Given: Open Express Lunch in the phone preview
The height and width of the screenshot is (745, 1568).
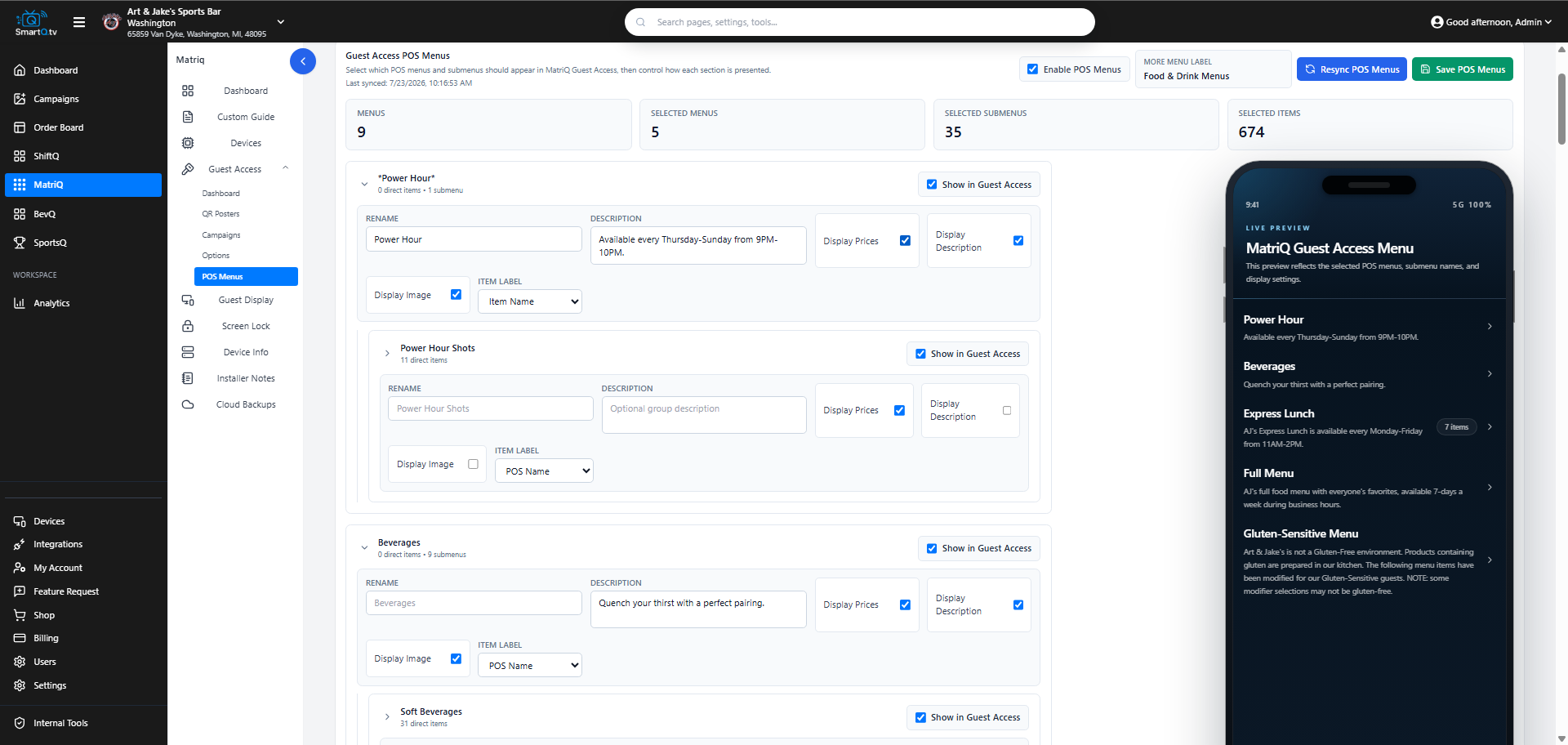Looking at the screenshot, I should coord(1368,428).
